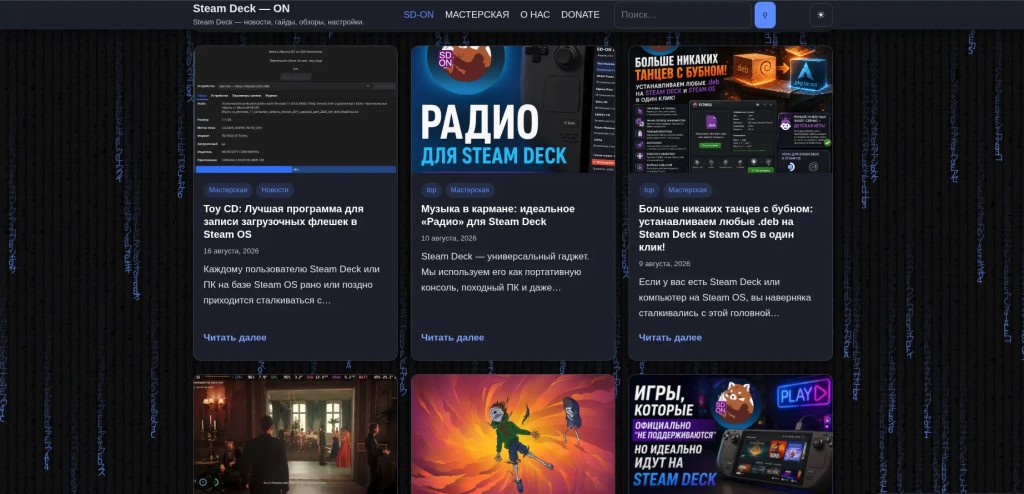
Task: Click the date 16 августа, 2026
Action: click(231, 251)
